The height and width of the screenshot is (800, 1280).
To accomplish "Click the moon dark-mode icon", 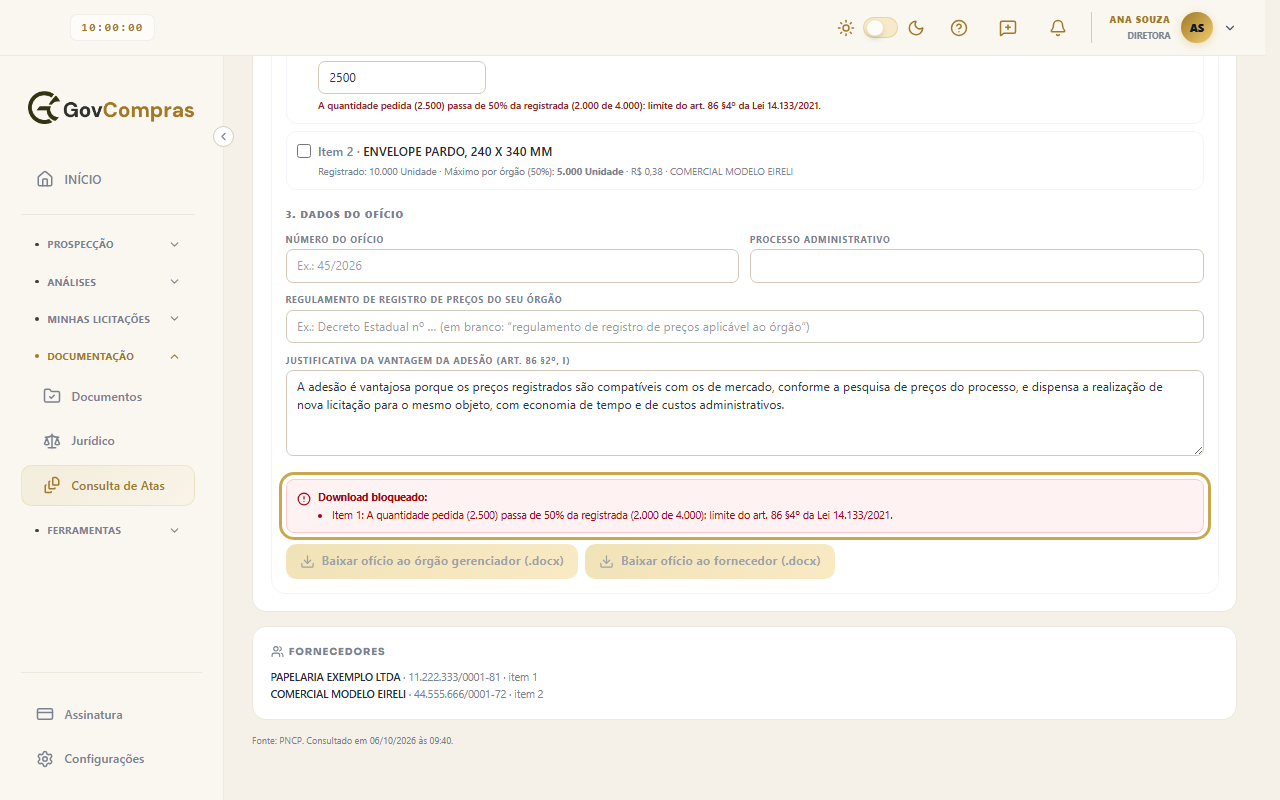I will tap(916, 28).
